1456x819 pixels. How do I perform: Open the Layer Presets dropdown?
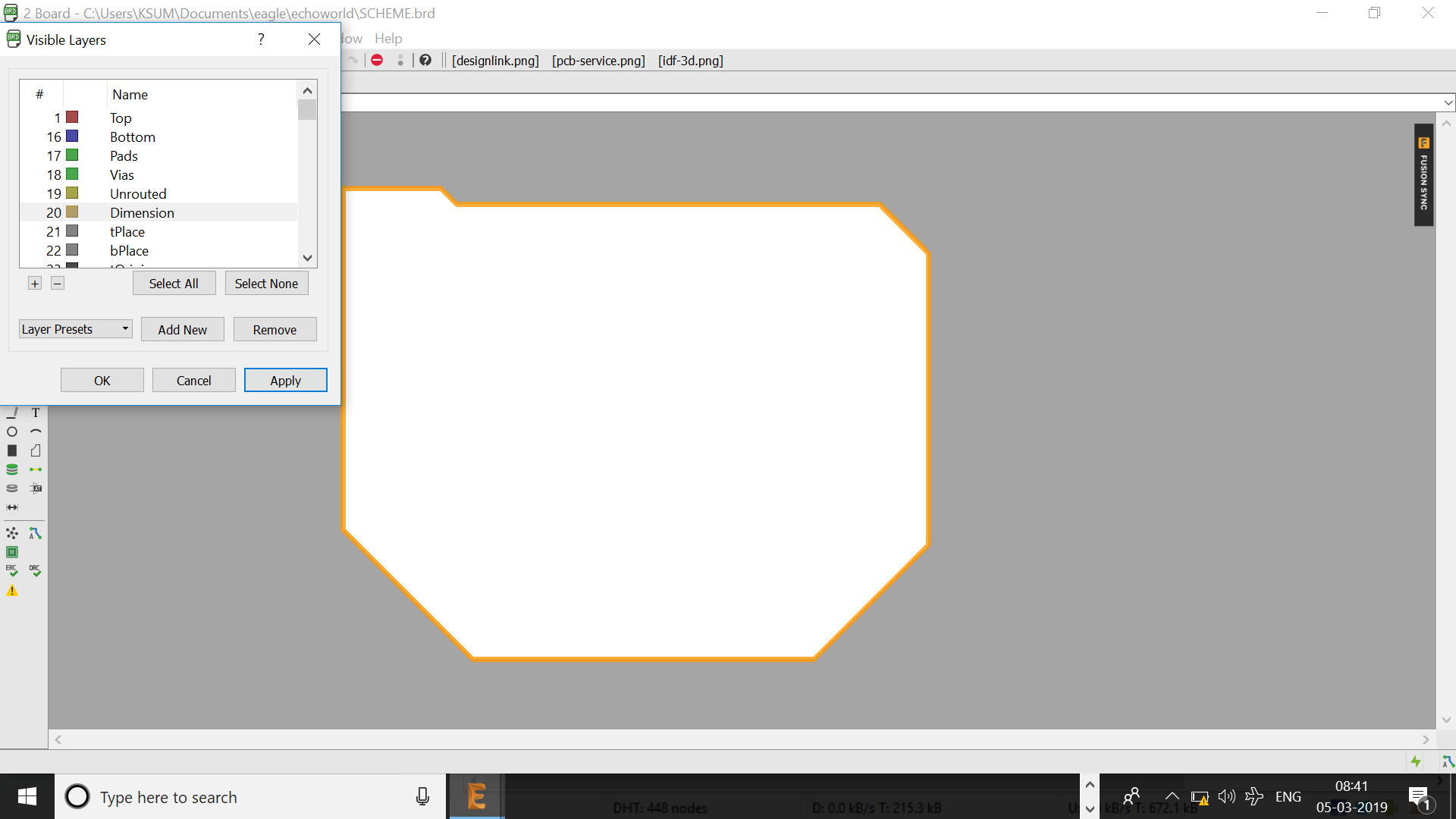(x=75, y=329)
